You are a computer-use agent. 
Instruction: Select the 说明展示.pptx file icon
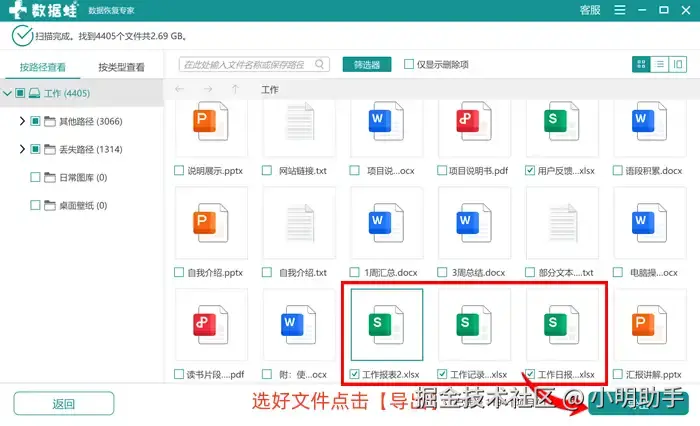click(x=211, y=121)
